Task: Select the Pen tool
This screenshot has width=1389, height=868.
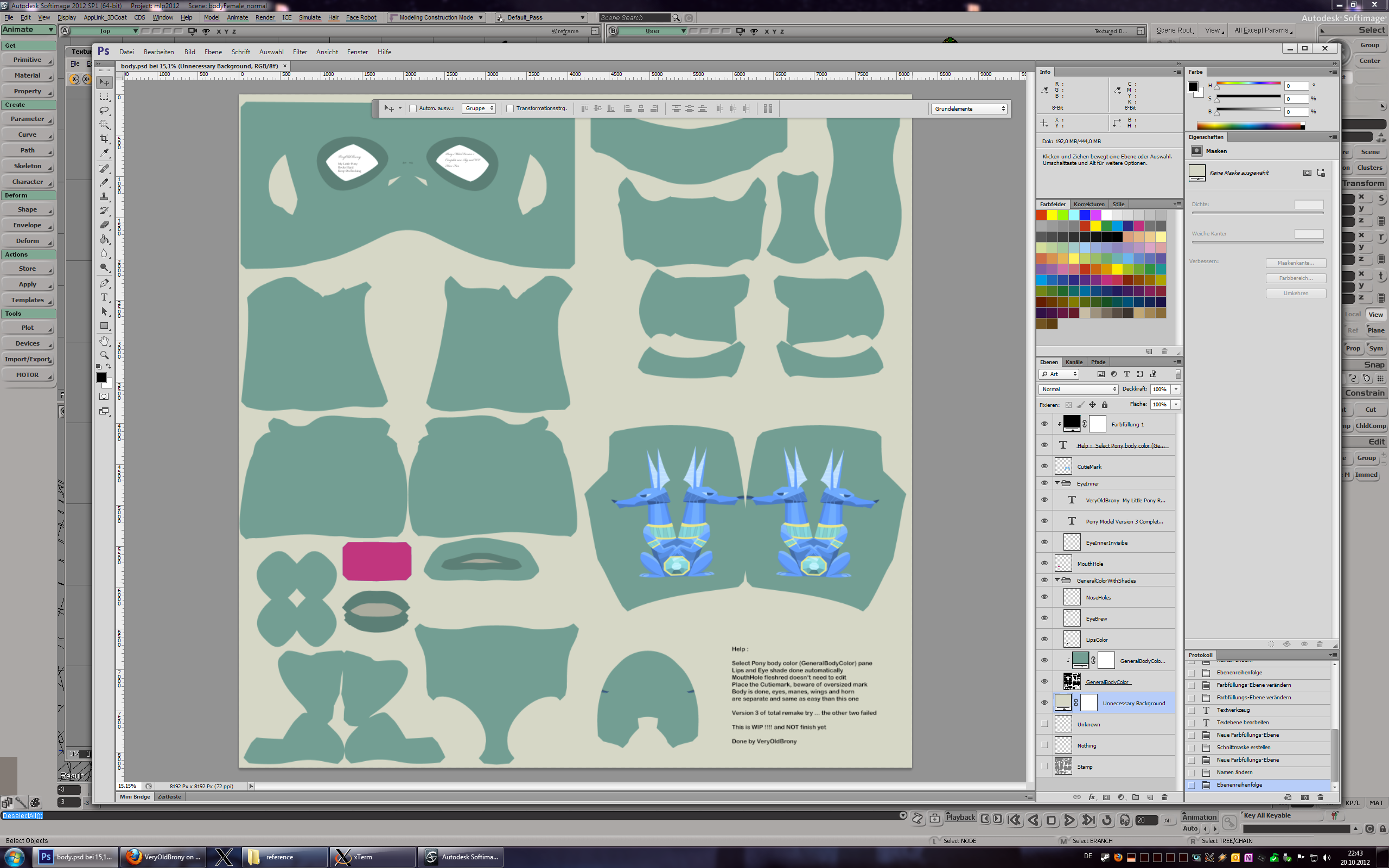Action: coord(104,283)
